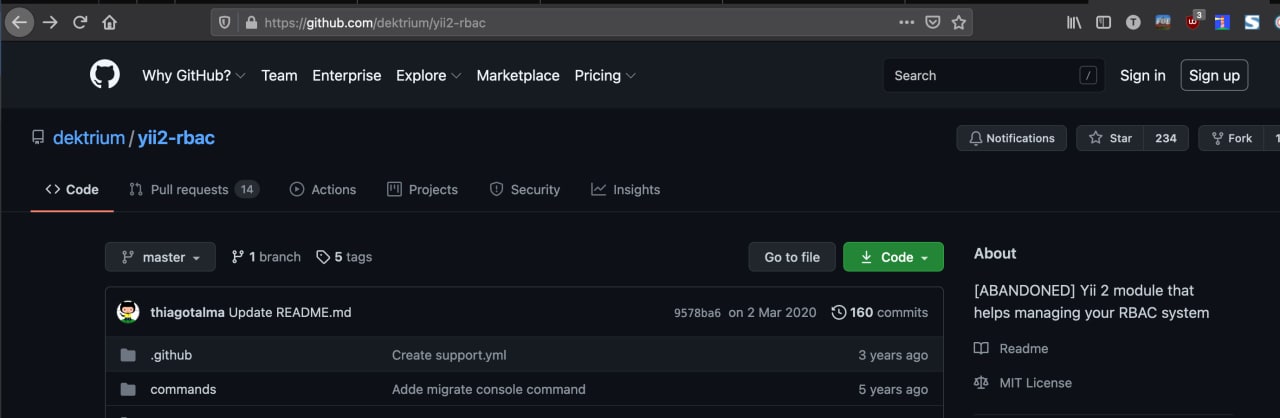Image resolution: width=1280 pixels, height=418 pixels.
Task: Expand the Why GitHub? menu
Action: point(194,75)
